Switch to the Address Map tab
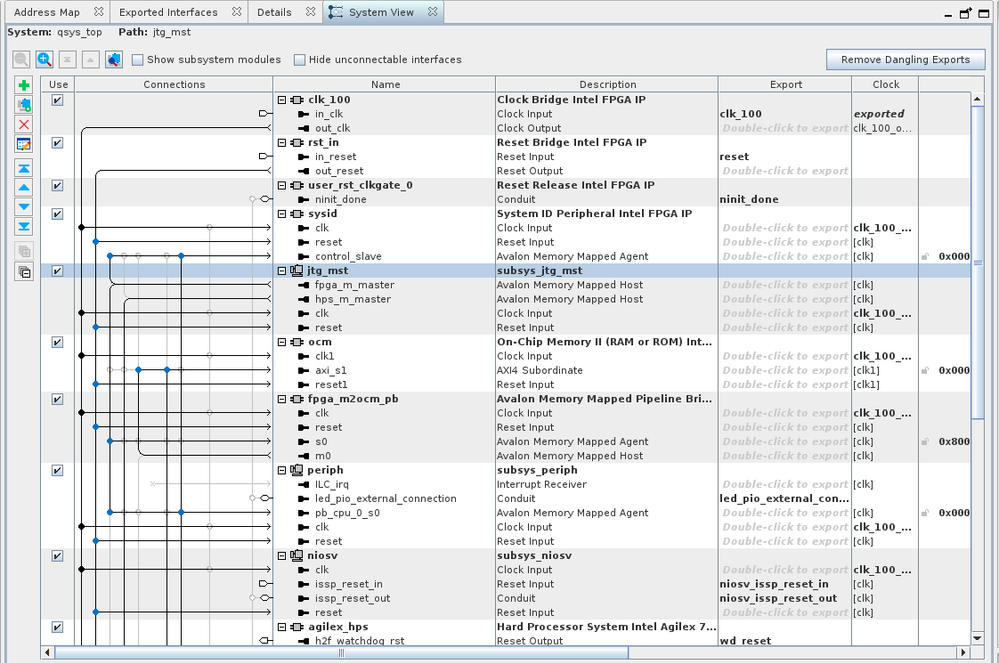Screen dimensions: 999x663 (x=47, y=12)
